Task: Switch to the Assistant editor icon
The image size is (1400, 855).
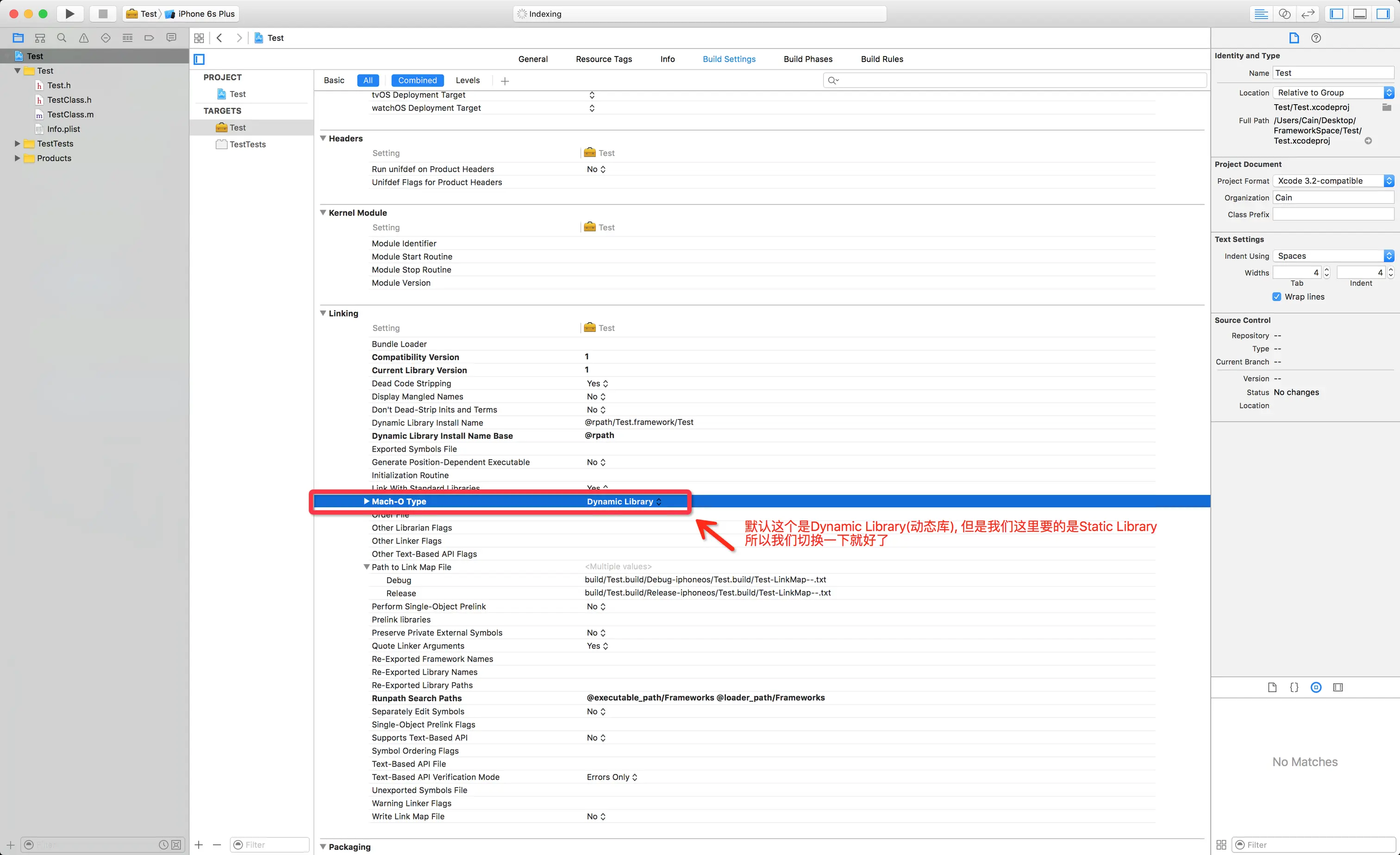Action: pos(1284,13)
